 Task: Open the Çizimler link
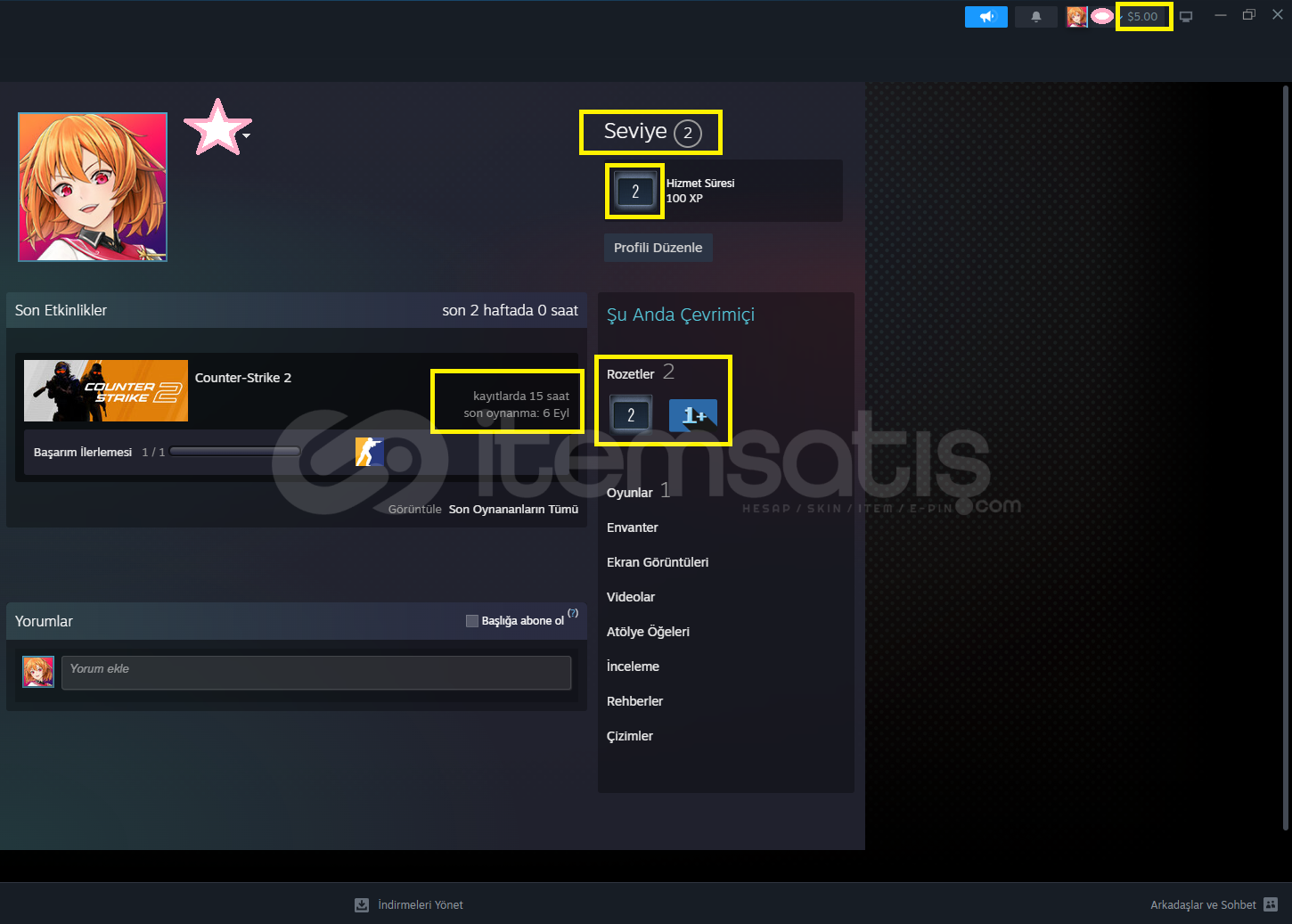pyautogui.click(x=630, y=736)
